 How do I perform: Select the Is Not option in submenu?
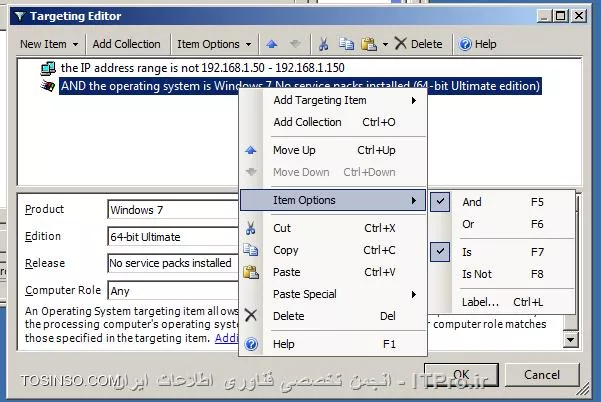(x=502, y=274)
